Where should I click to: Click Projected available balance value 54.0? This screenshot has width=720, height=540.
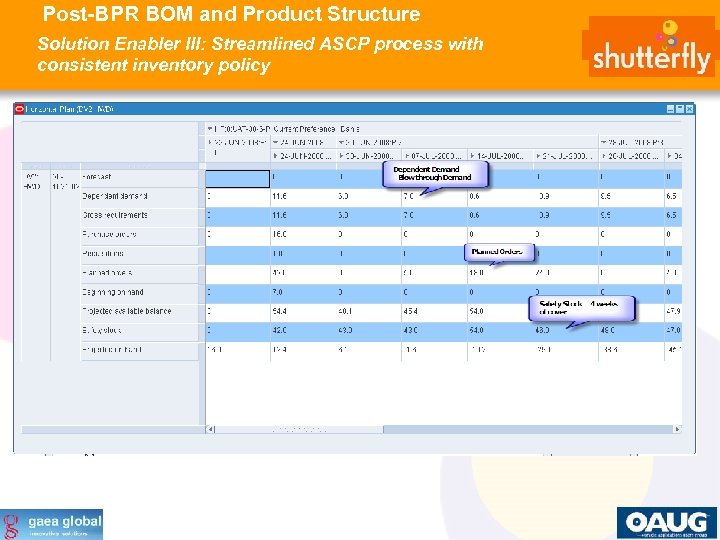click(x=476, y=311)
